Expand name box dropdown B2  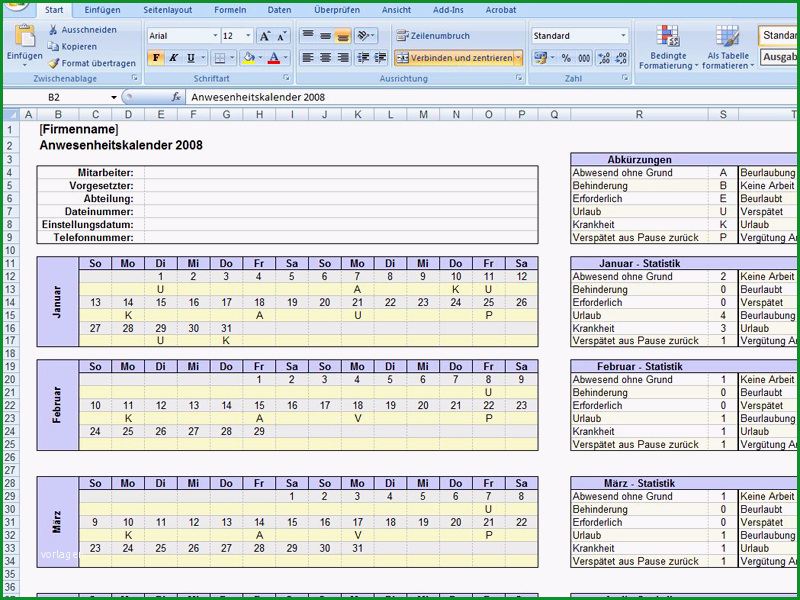click(x=114, y=97)
